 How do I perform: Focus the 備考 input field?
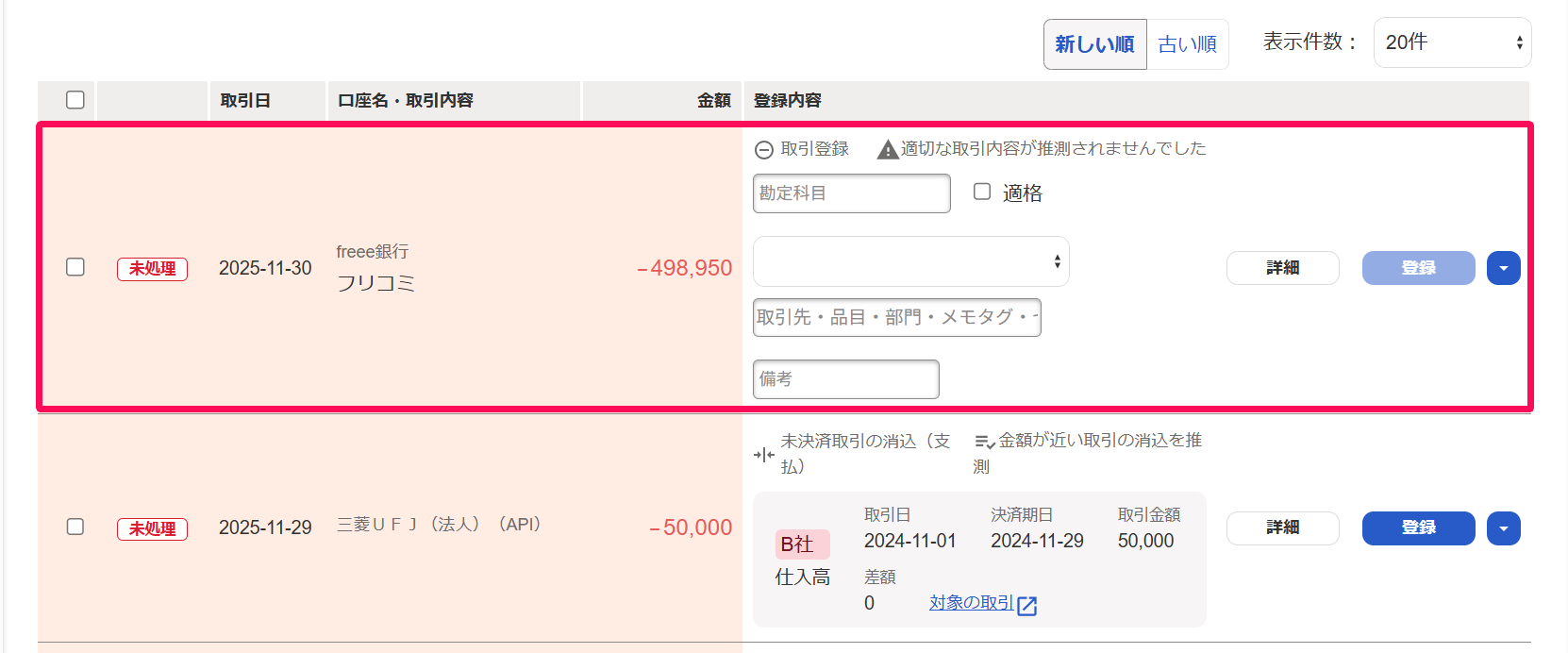[x=846, y=379]
